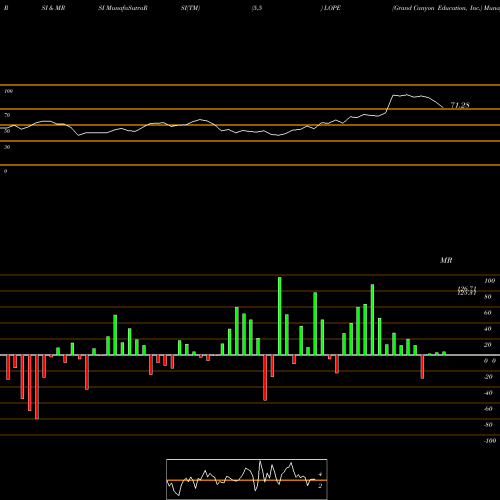This screenshot has height=500, width=500.
Task: Select the 'LOPE' ticker text
Action: (x=332, y=8)
